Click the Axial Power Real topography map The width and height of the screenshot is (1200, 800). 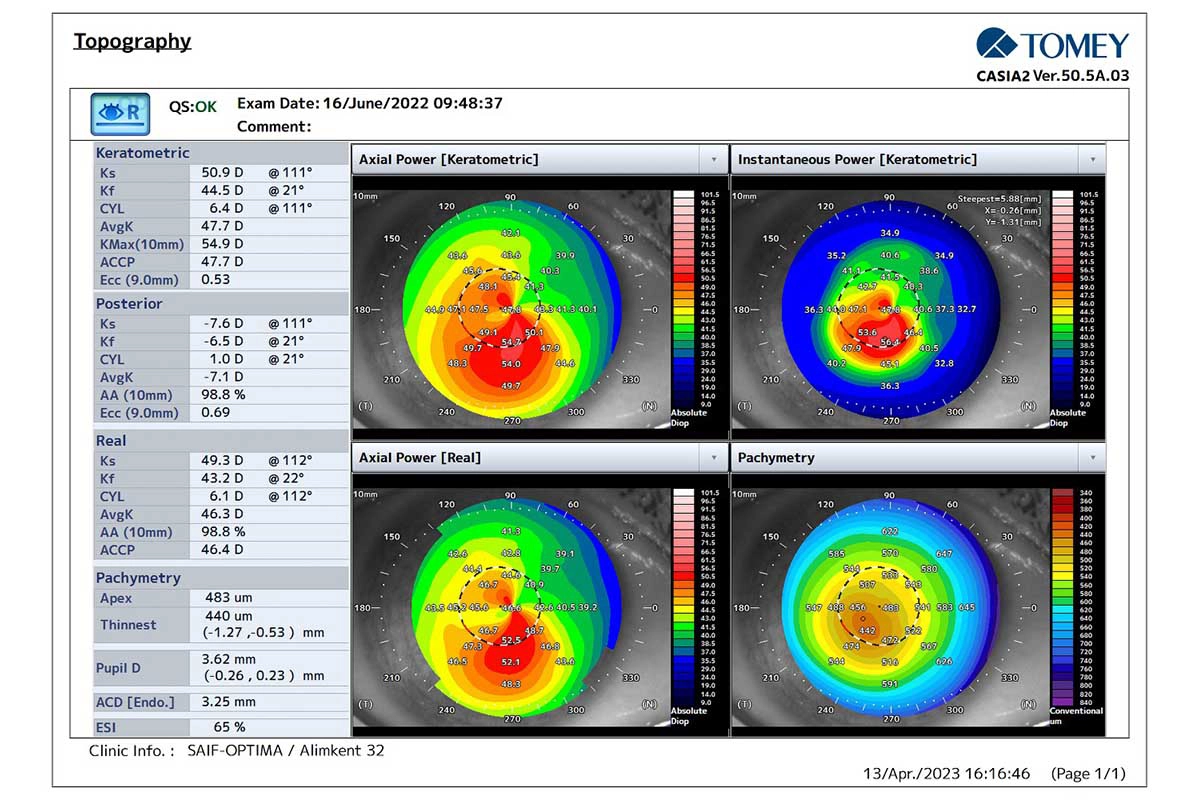510,606
